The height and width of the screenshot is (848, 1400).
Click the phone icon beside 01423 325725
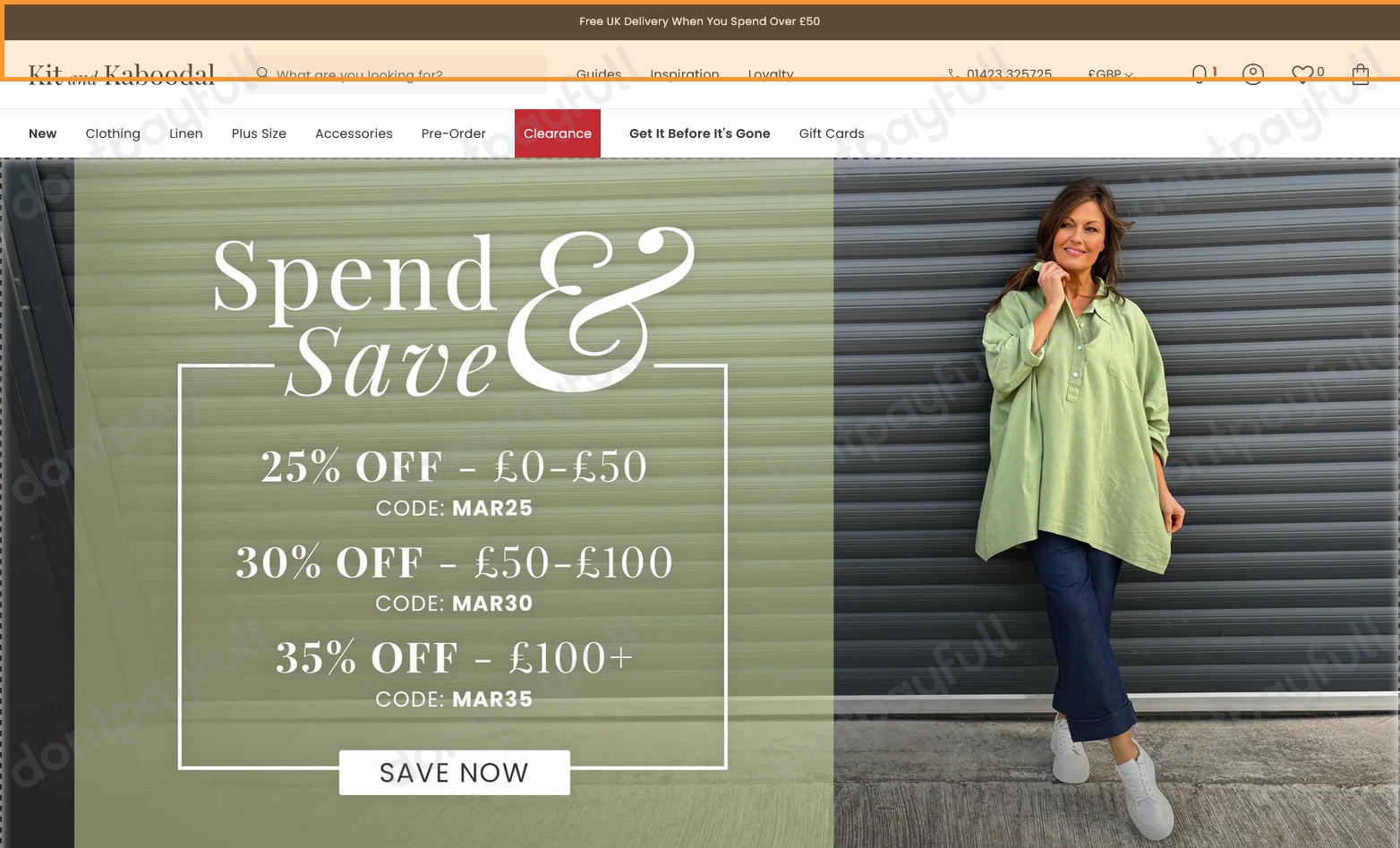tap(953, 74)
